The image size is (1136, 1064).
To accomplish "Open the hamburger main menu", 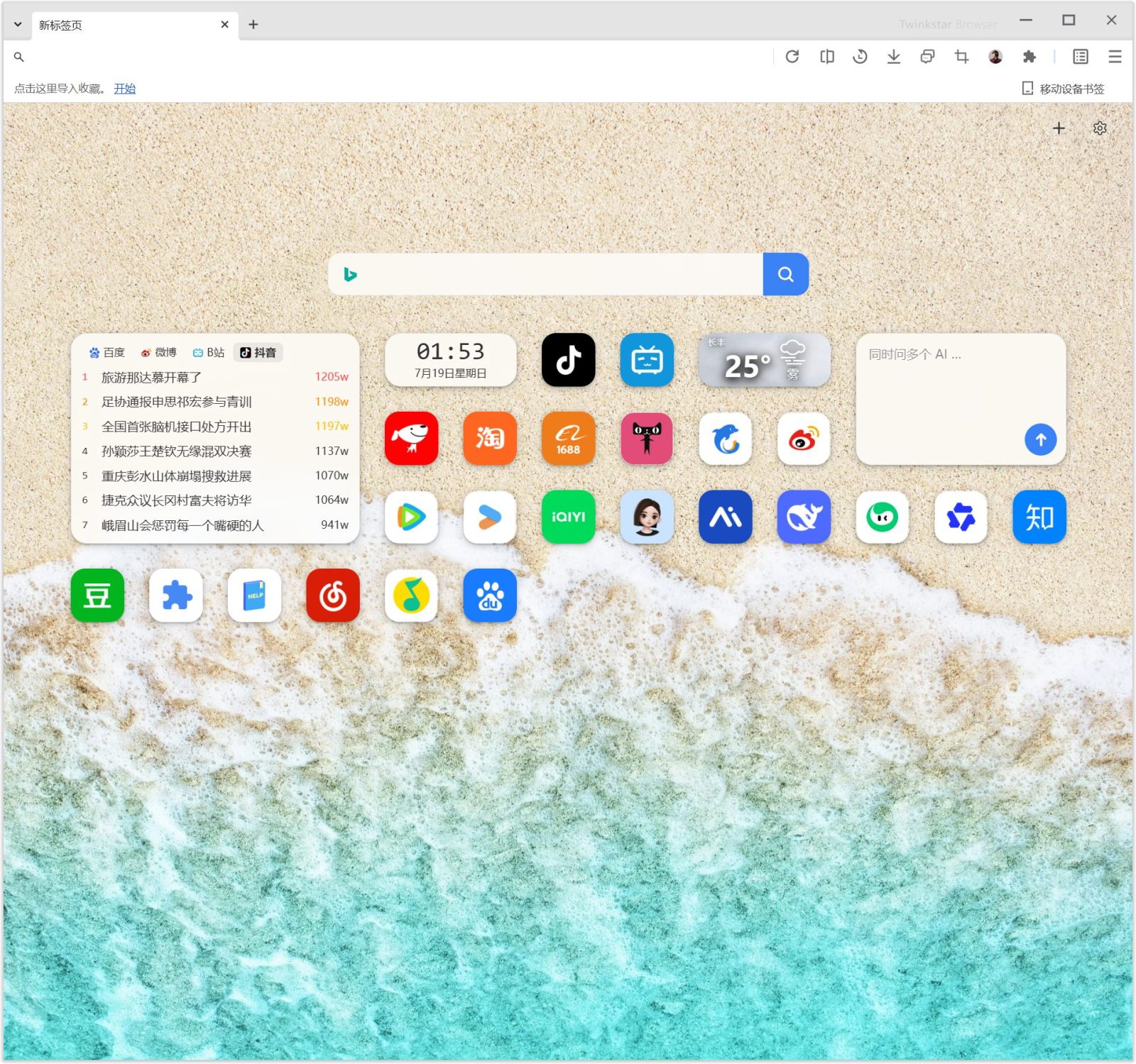I will point(1115,57).
